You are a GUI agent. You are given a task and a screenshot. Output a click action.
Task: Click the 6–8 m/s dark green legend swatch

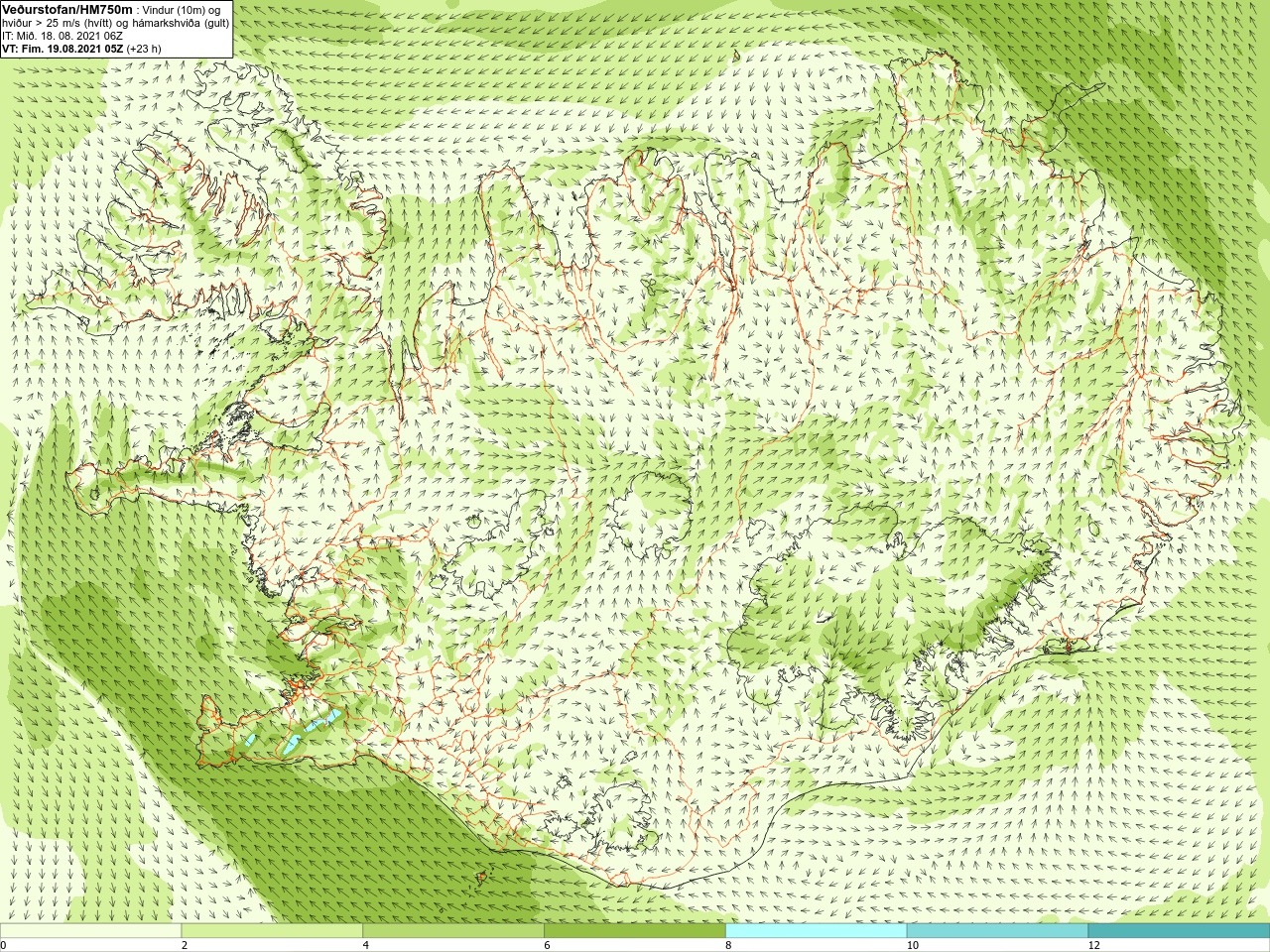click(x=635, y=931)
